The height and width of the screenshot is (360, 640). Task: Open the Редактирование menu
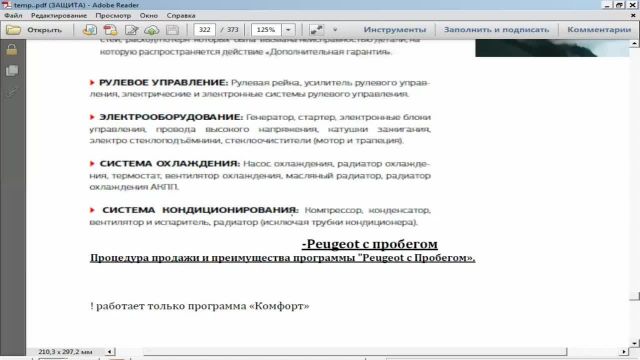59,16
